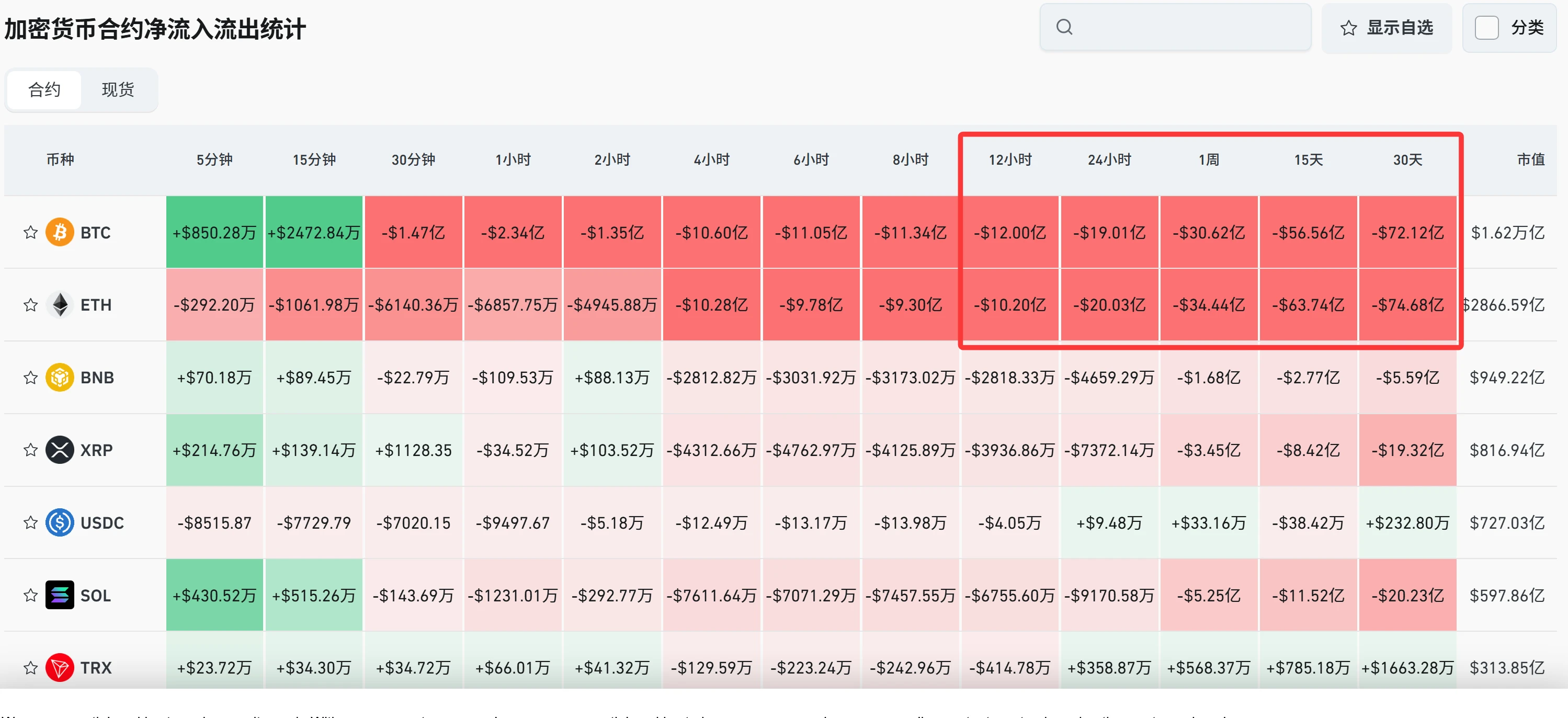The height and width of the screenshot is (718, 1568).
Task: Sort by the 4小时 column header
Action: (x=712, y=160)
